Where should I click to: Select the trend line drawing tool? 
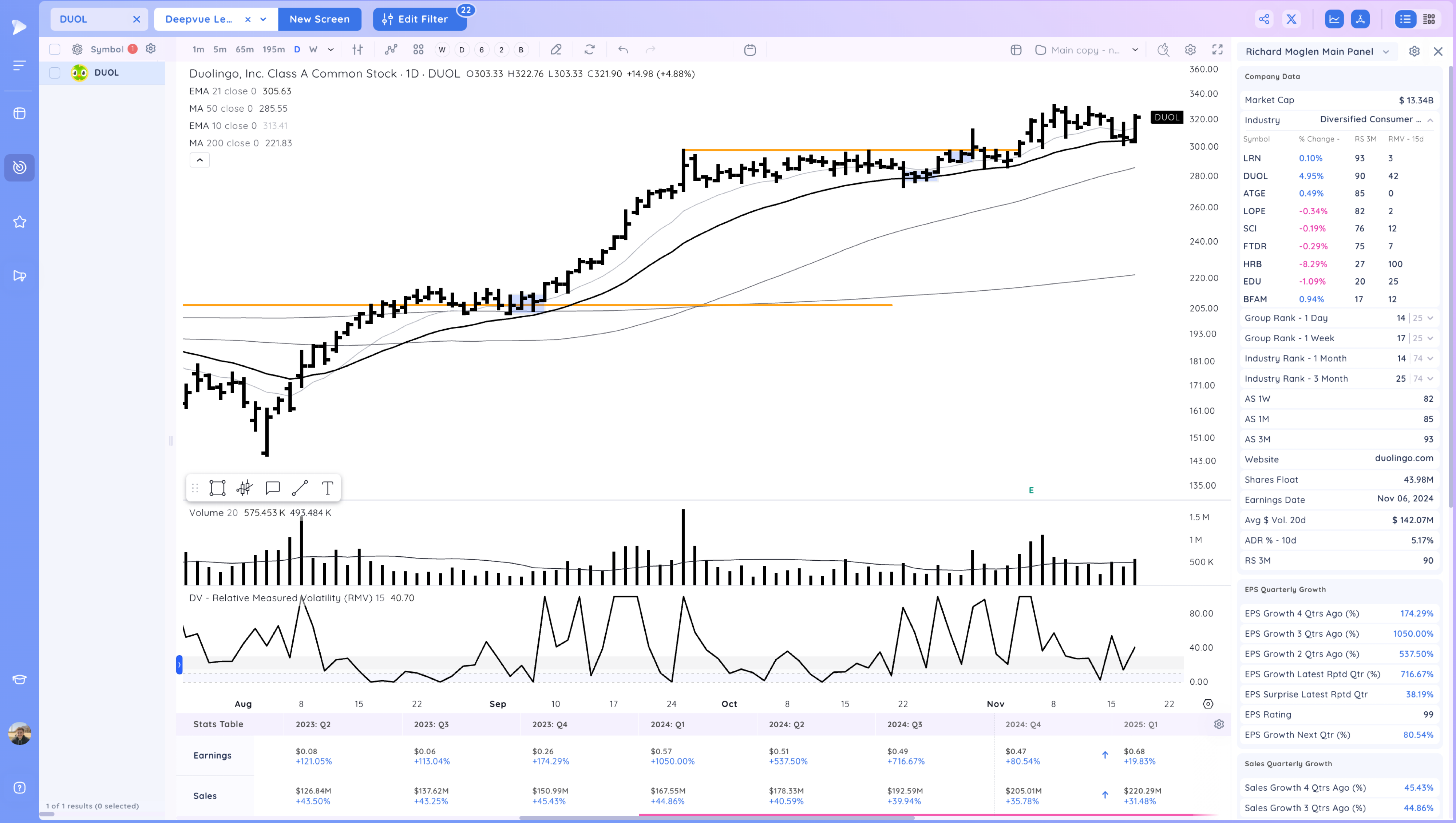300,488
